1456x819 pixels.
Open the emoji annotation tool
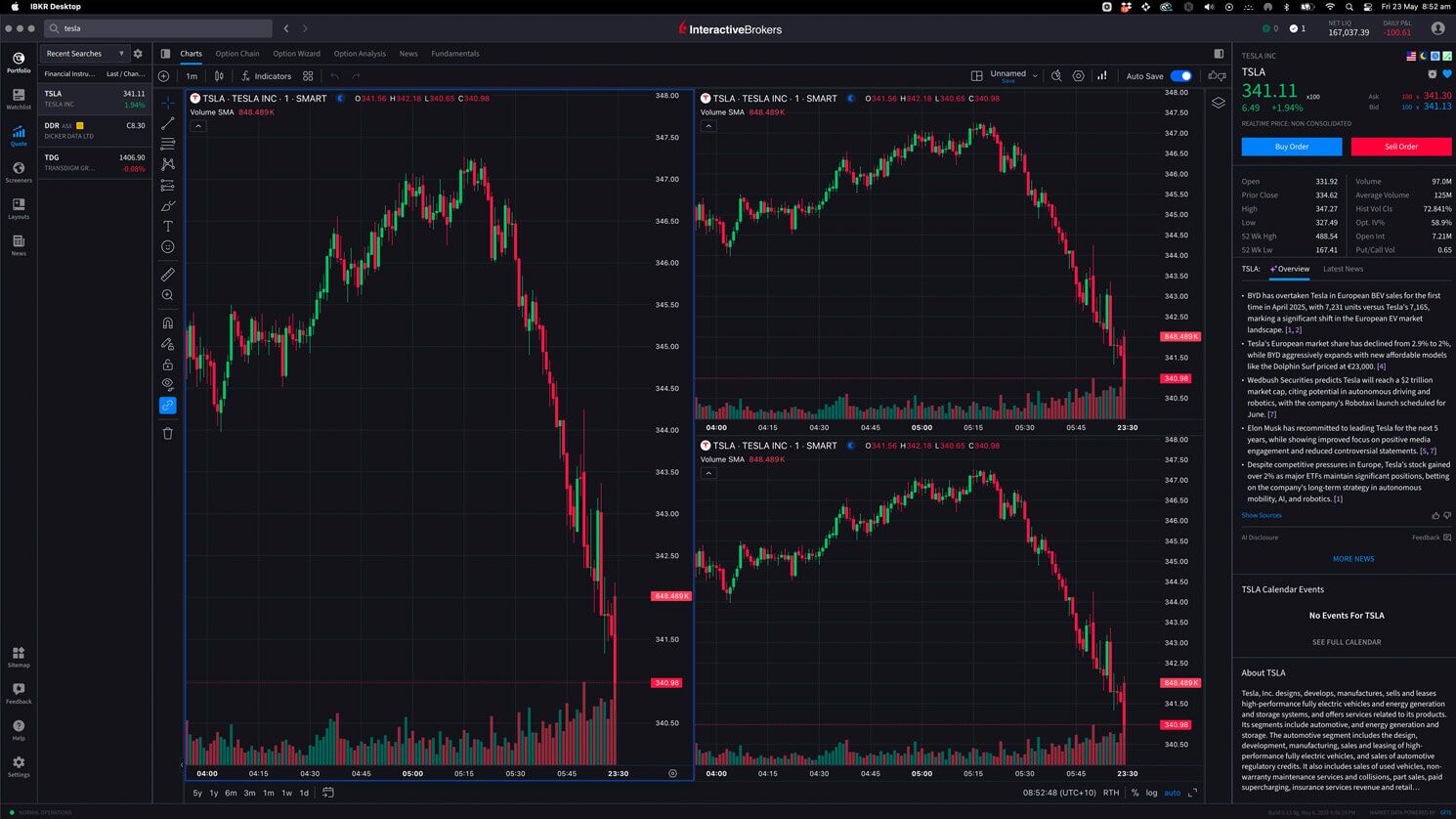(x=167, y=246)
